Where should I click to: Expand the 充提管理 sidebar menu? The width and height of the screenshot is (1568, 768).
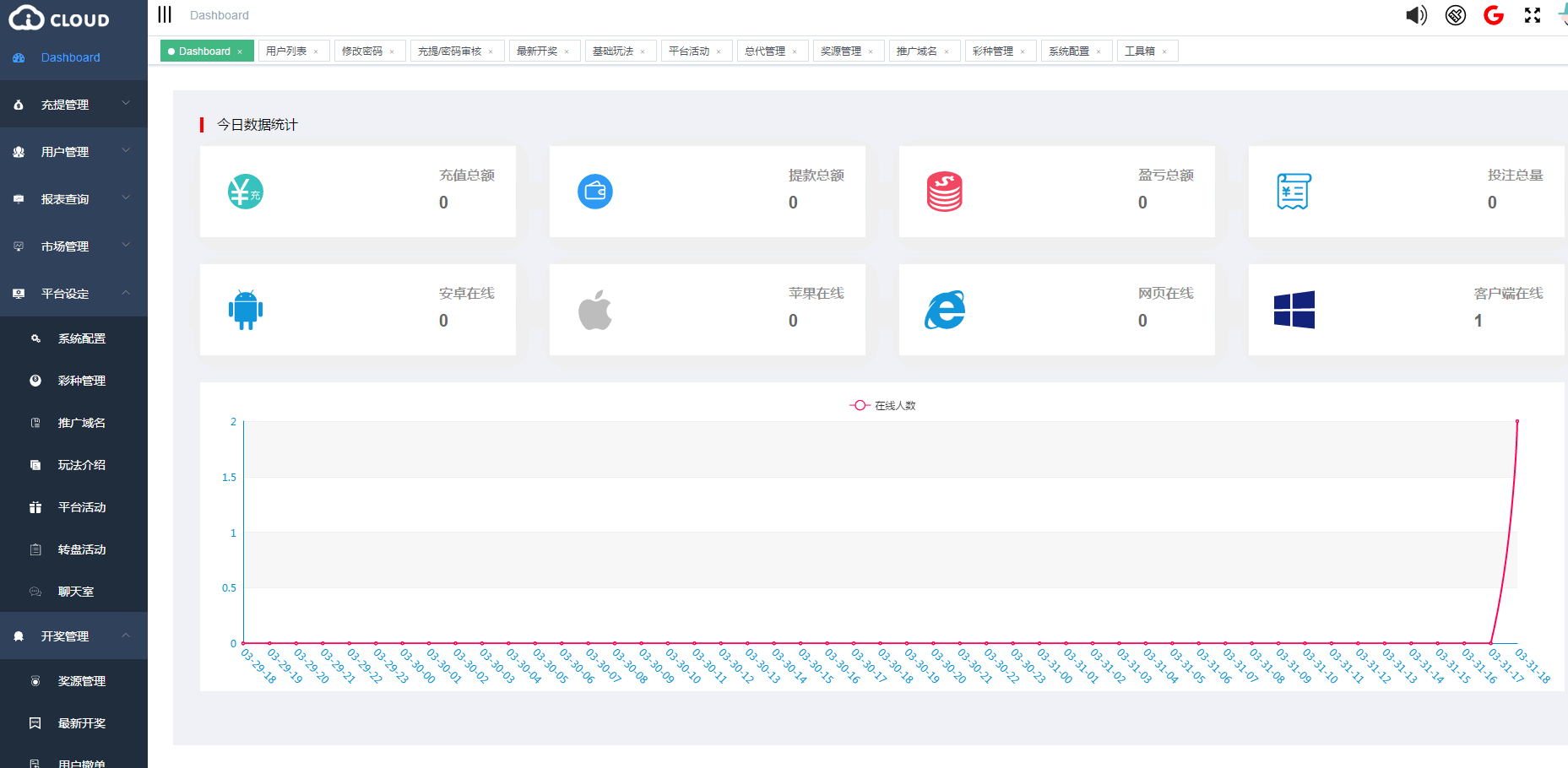tap(73, 105)
